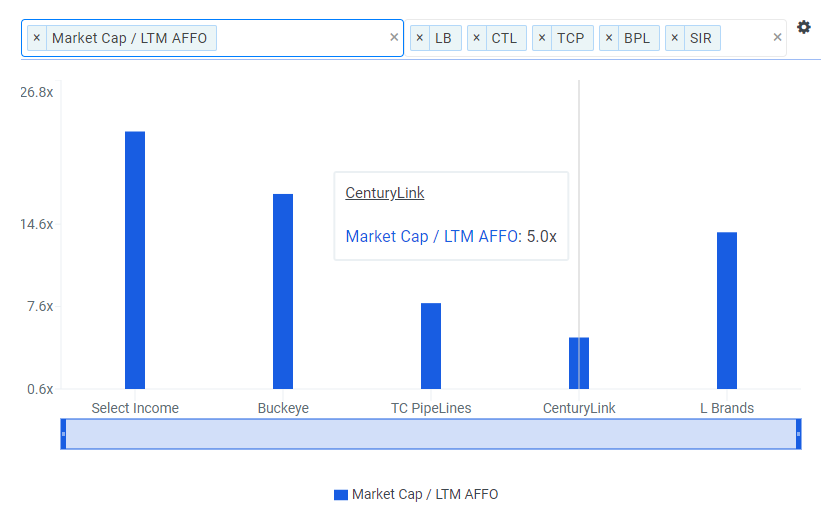Remove the BPL ticker tag

tap(609, 38)
